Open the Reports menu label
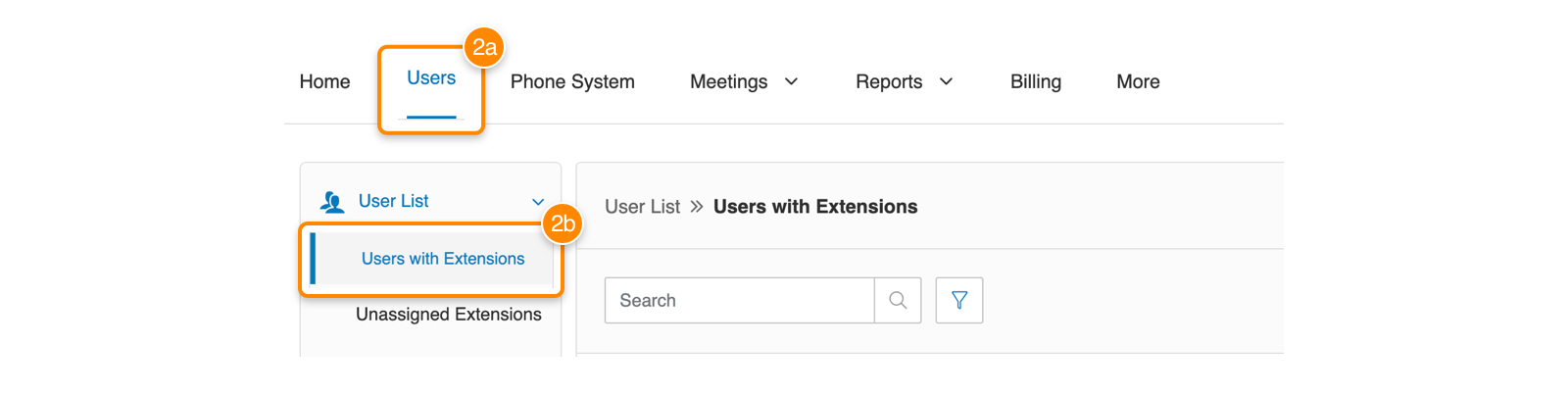Image resolution: width=1568 pixels, height=396 pixels. [889, 82]
